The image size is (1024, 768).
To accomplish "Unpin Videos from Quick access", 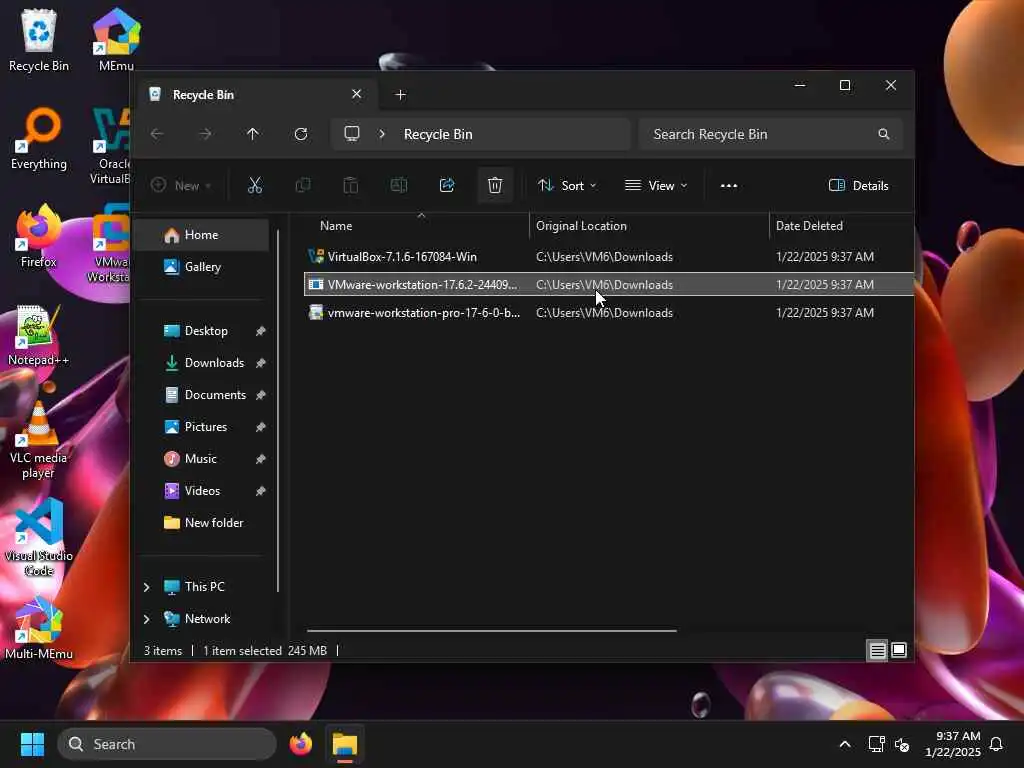I will pyautogui.click(x=261, y=491).
